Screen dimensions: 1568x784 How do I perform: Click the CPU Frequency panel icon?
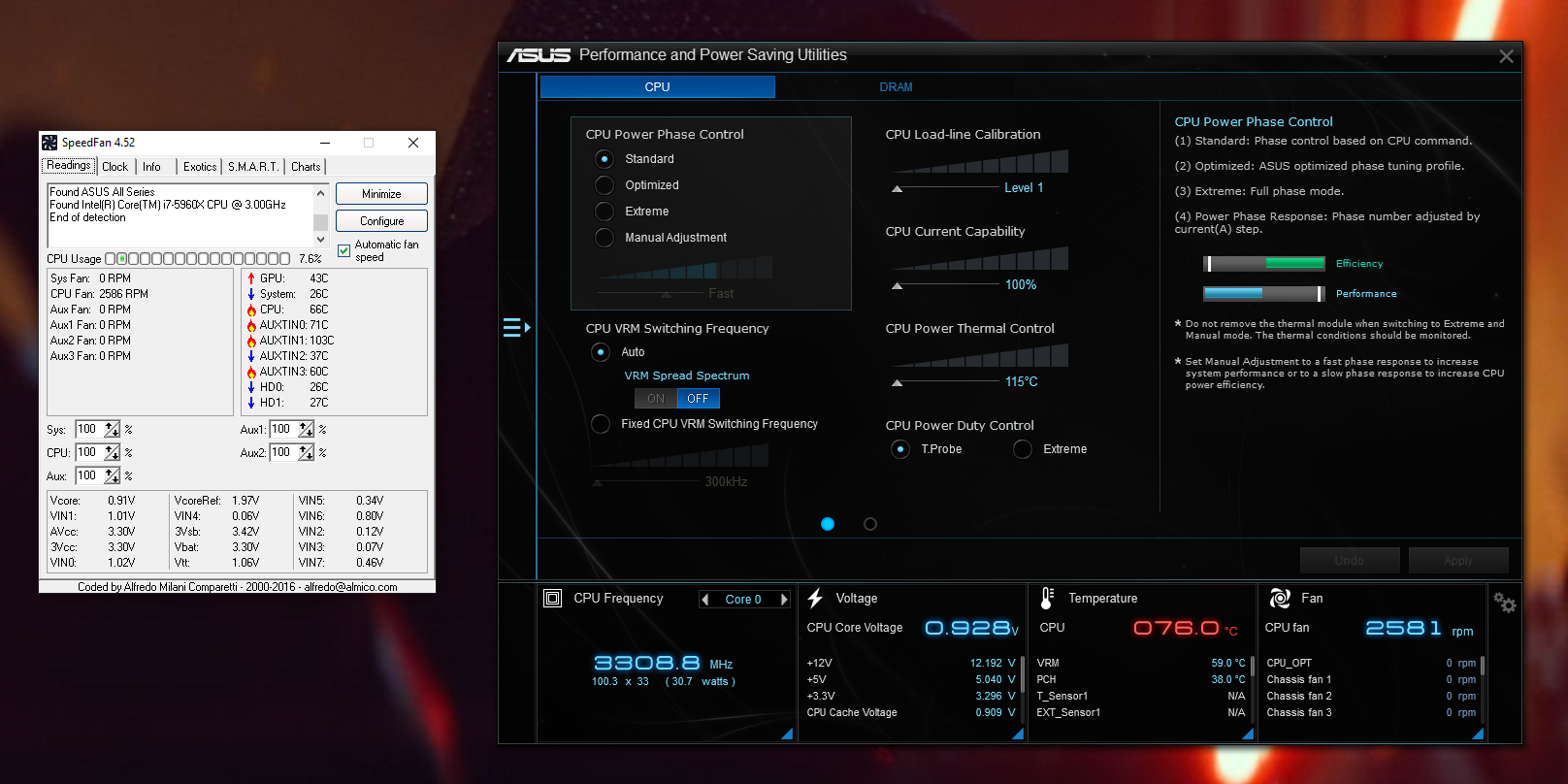(553, 599)
